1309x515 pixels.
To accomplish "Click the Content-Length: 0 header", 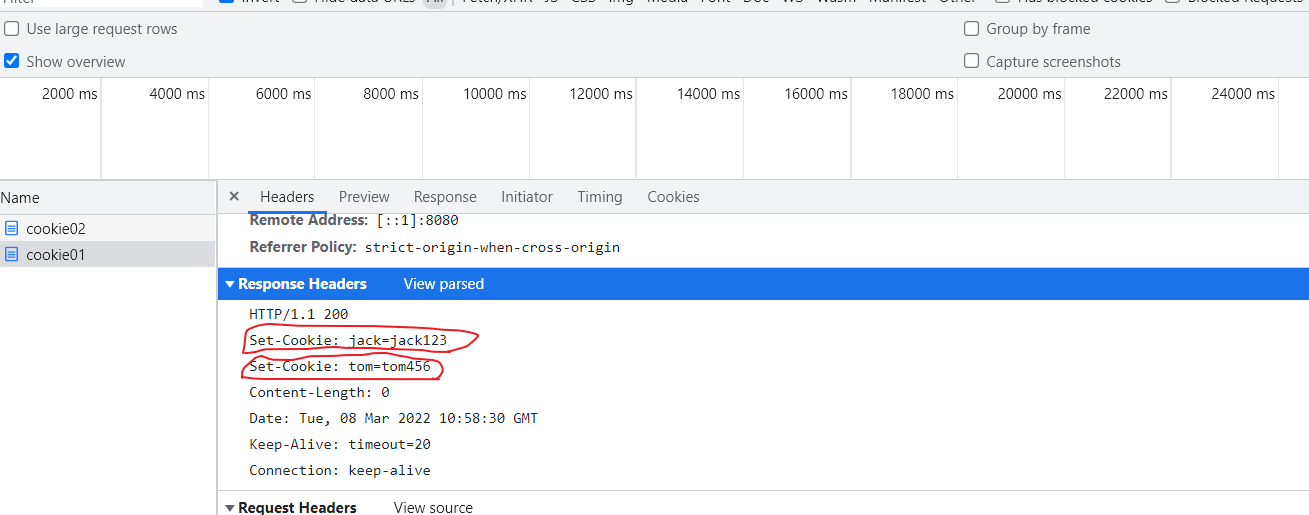I will click(319, 393).
